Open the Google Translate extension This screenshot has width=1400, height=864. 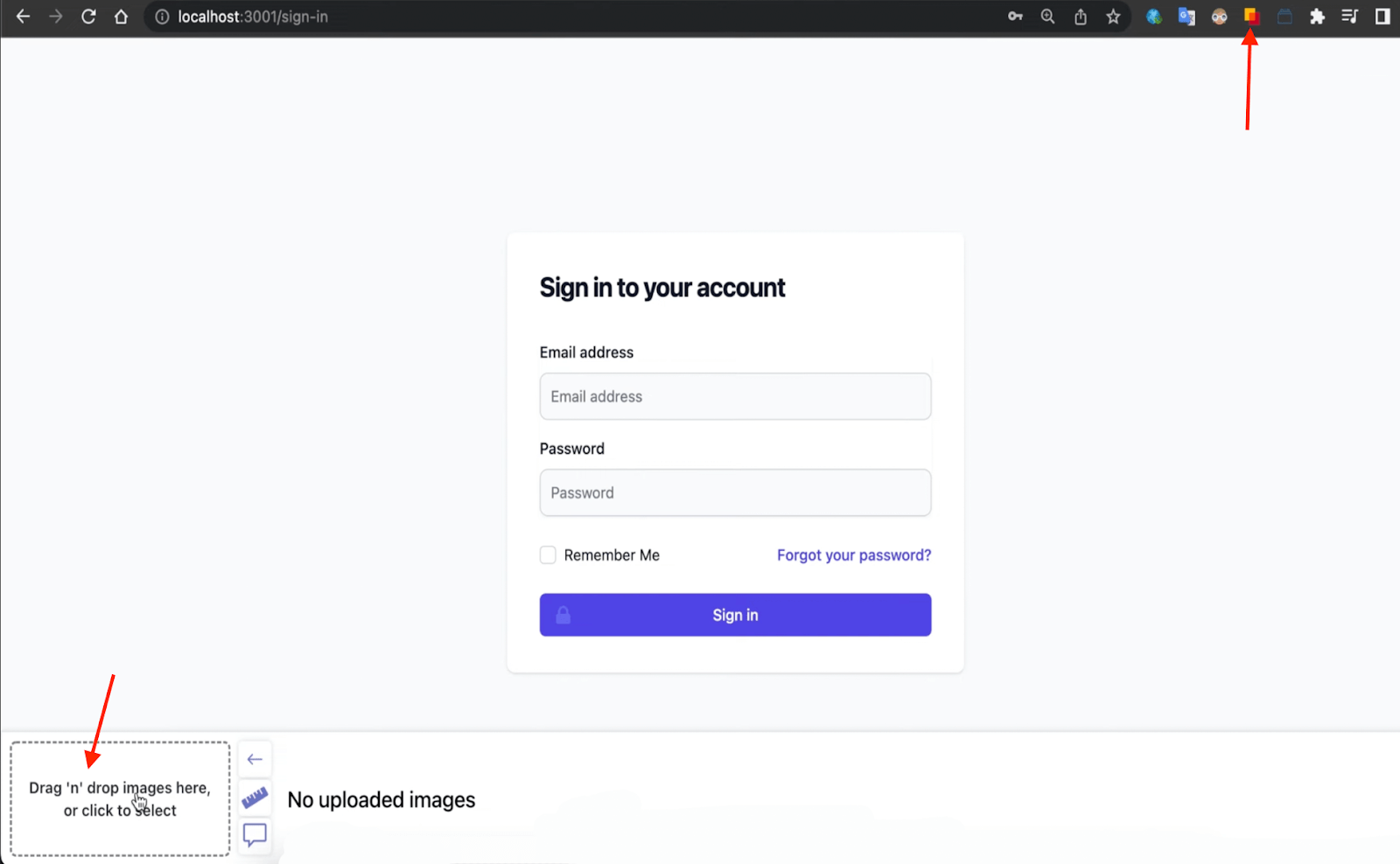click(x=1186, y=17)
